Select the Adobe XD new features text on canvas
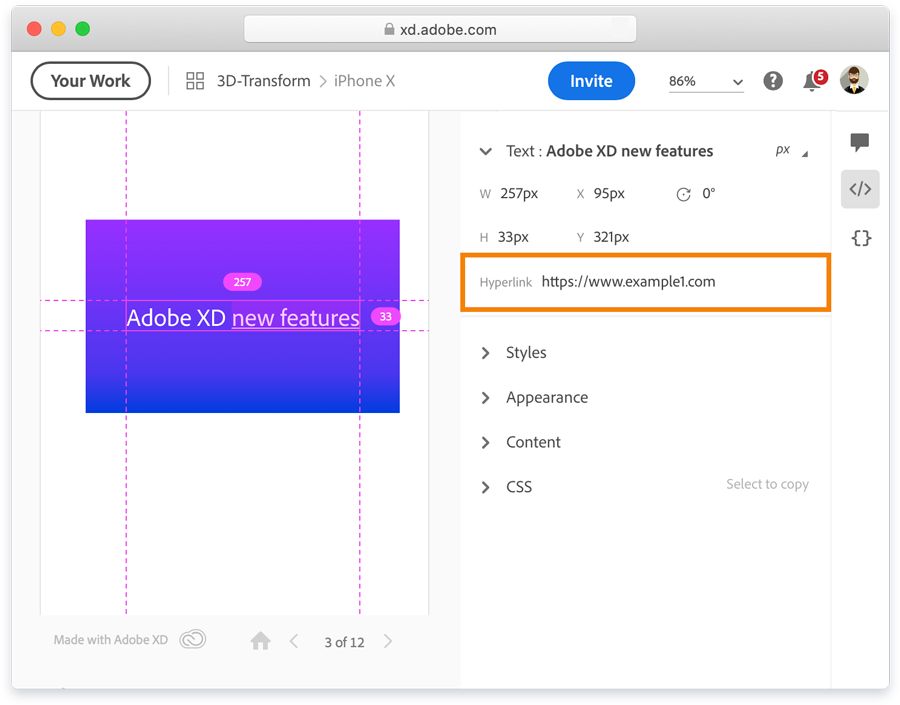 coord(243,317)
